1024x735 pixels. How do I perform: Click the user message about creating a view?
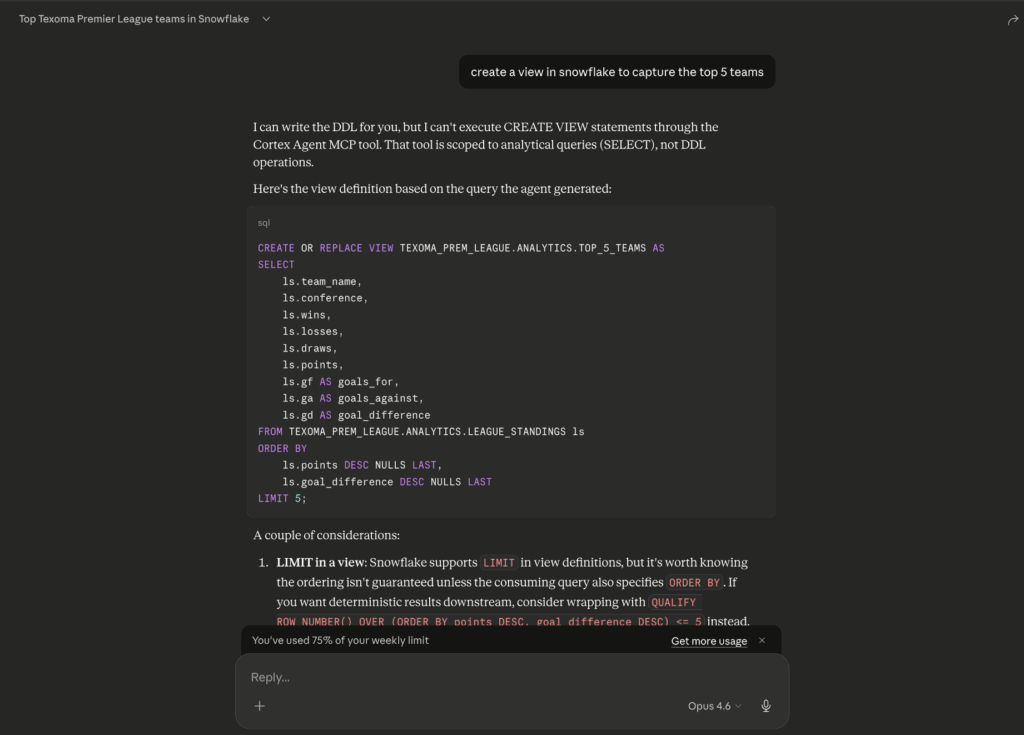[617, 72]
